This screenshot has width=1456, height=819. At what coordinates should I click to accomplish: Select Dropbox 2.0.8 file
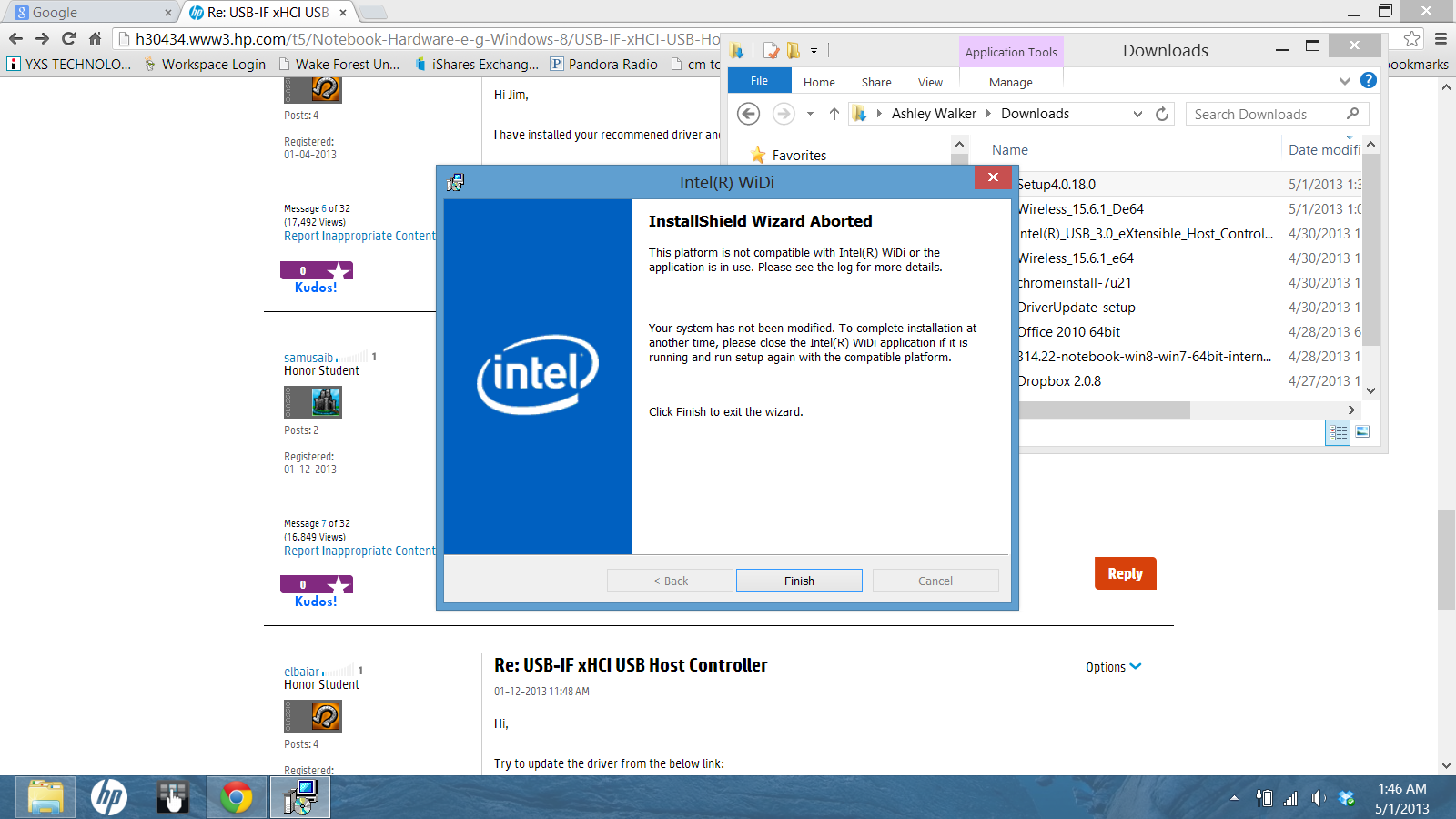coord(1058,381)
